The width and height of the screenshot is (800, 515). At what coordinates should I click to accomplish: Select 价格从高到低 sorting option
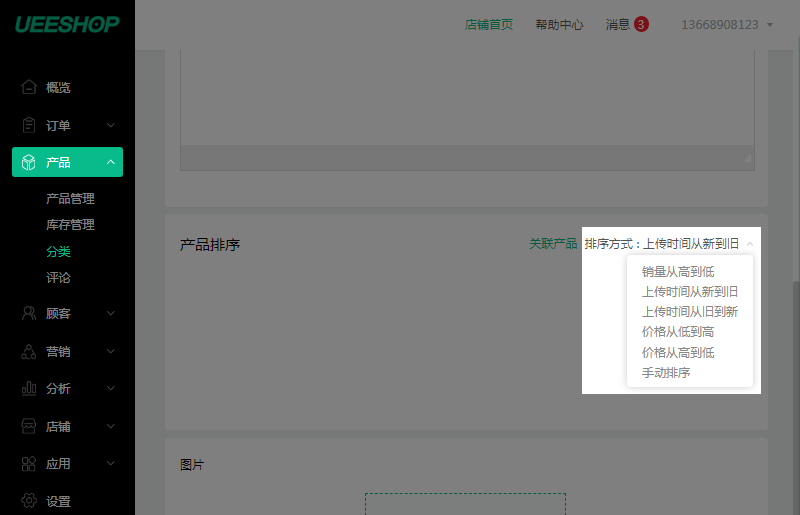(678, 352)
